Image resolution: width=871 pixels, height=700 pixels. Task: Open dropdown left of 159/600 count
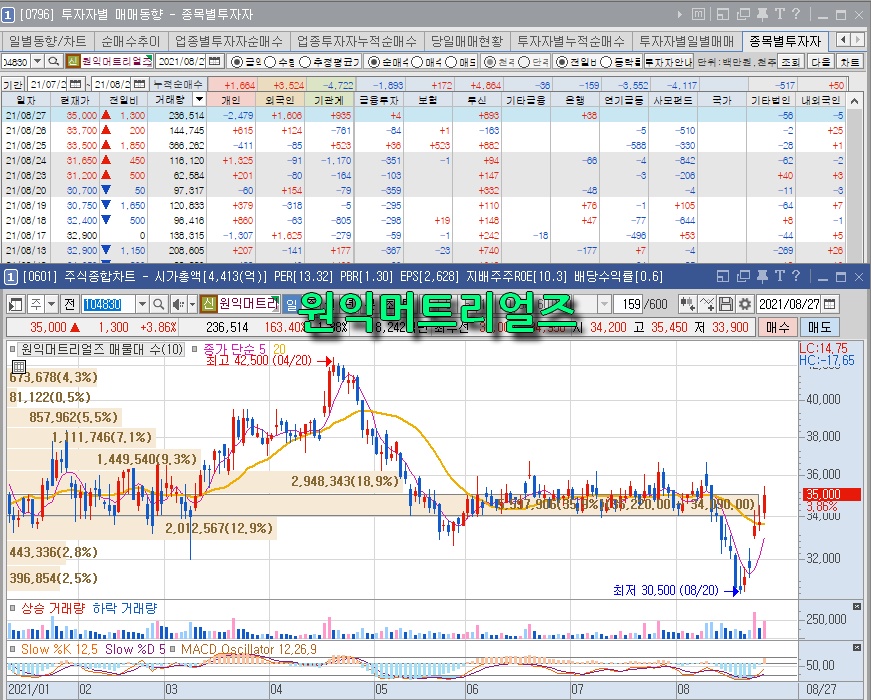pos(604,304)
